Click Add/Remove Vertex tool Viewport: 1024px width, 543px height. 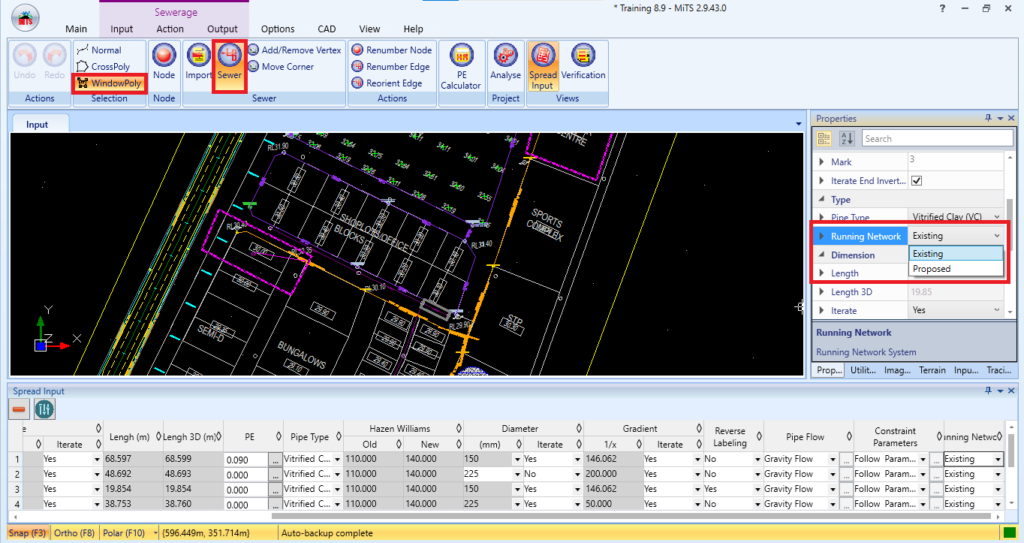[295, 50]
